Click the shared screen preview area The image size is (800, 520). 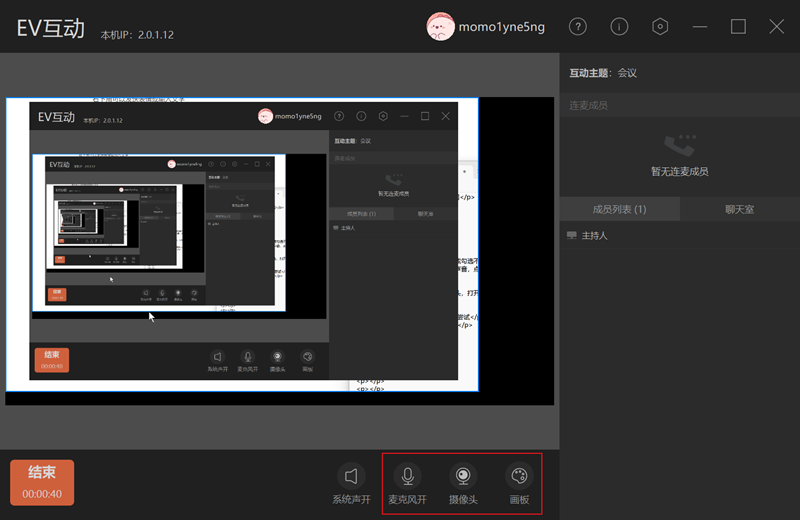pyautogui.click(x=280, y=251)
